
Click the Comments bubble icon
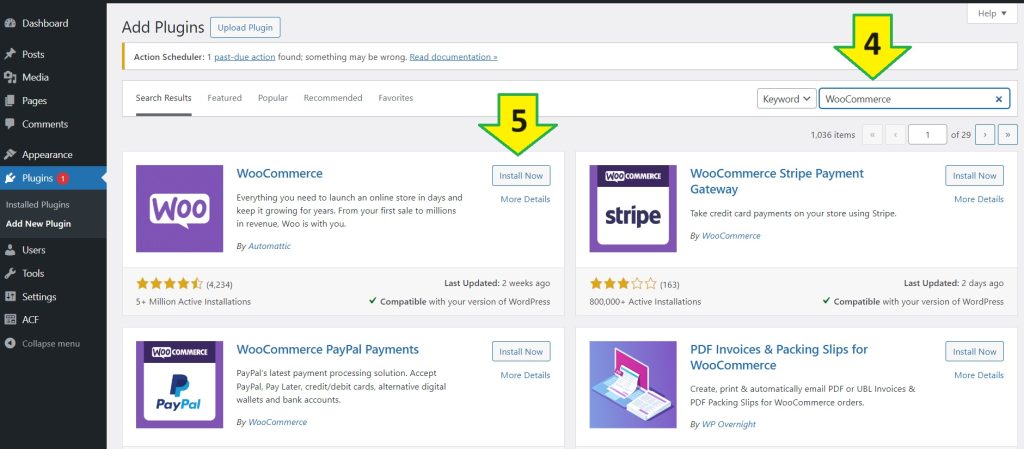point(10,124)
